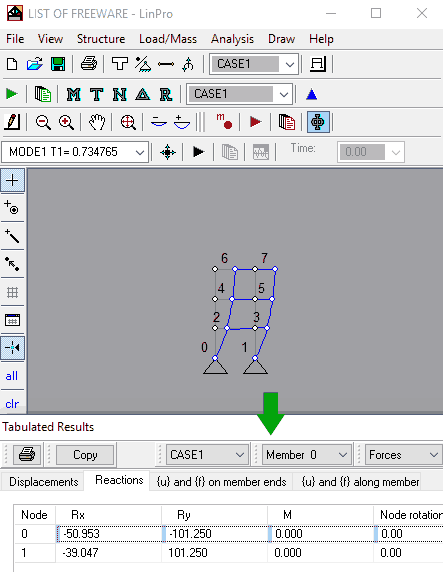Open the File menu

[15, 39]
